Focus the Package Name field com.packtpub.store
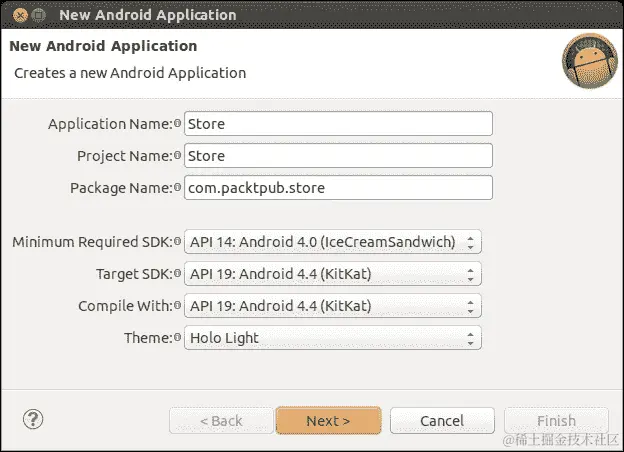This screenshot has width=624, height=452. point(338,187)
